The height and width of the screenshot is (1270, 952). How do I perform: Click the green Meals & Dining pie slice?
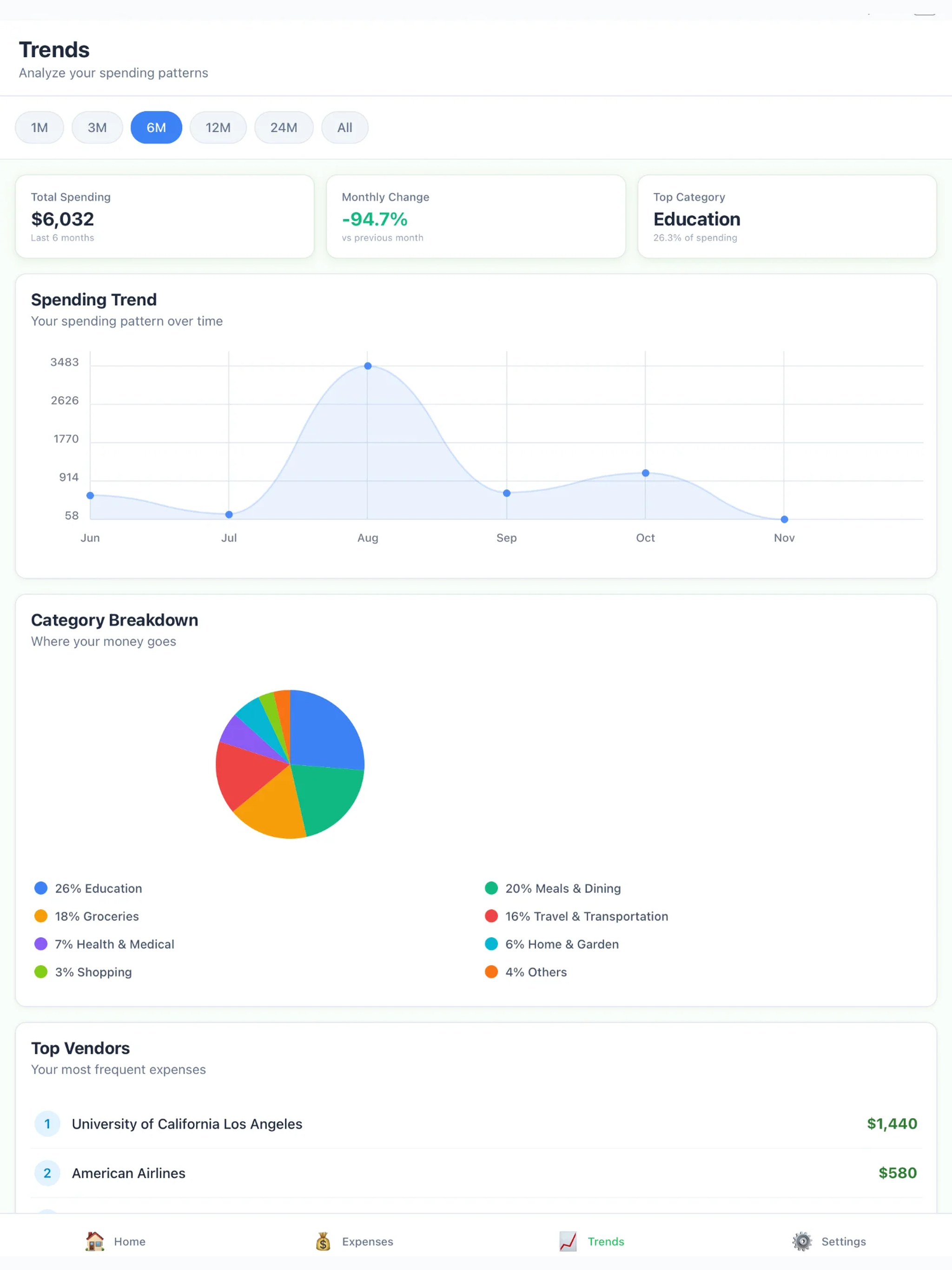click(327, 798)
